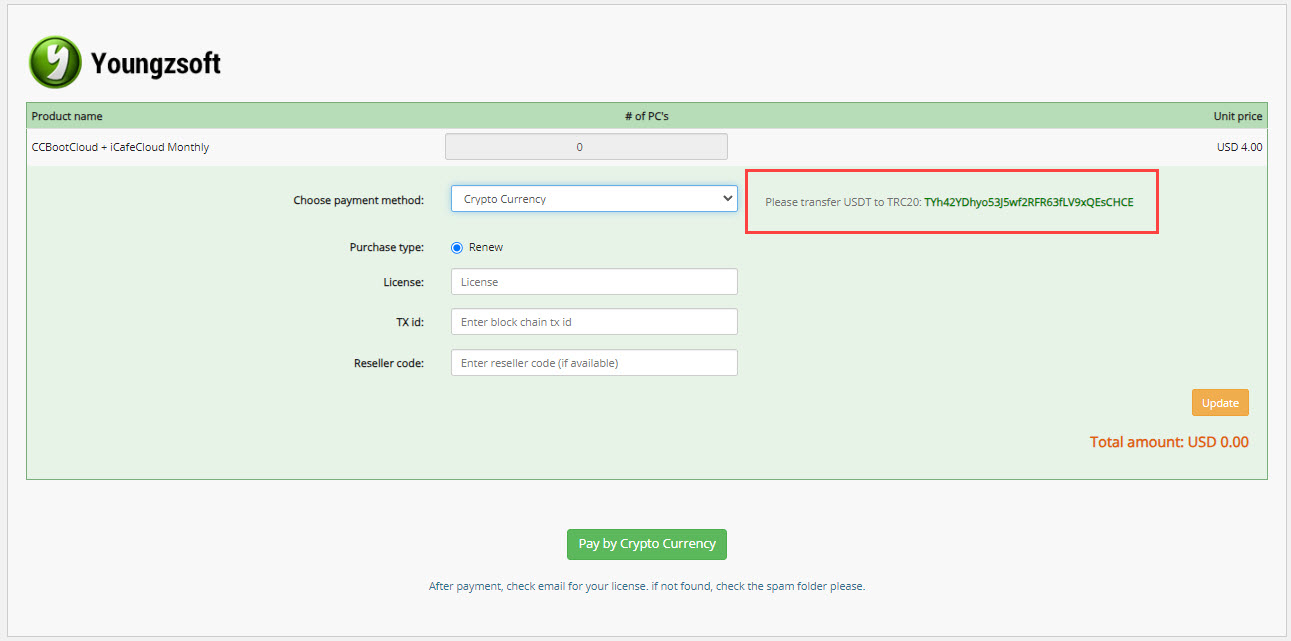
Task: Click the Youngzsoft brand name text
Action: pyautogui.click(x=155, y=64)
